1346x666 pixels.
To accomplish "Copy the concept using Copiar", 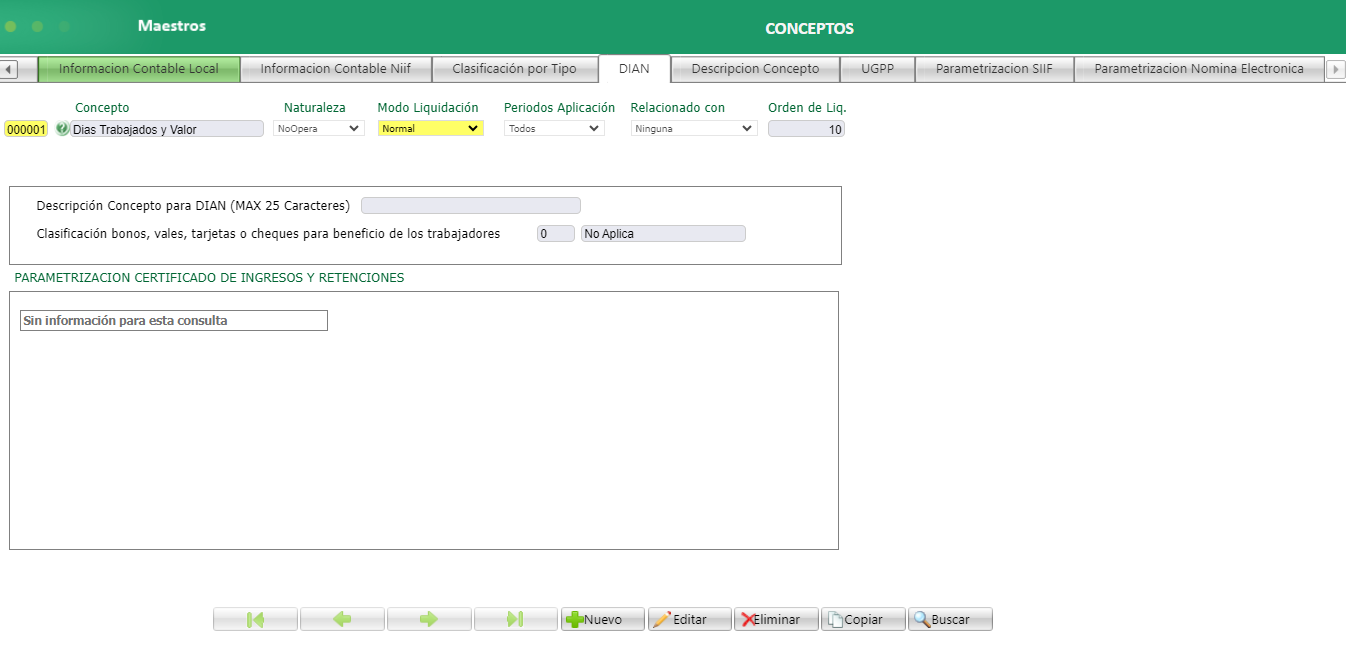I will pos(863,619).
